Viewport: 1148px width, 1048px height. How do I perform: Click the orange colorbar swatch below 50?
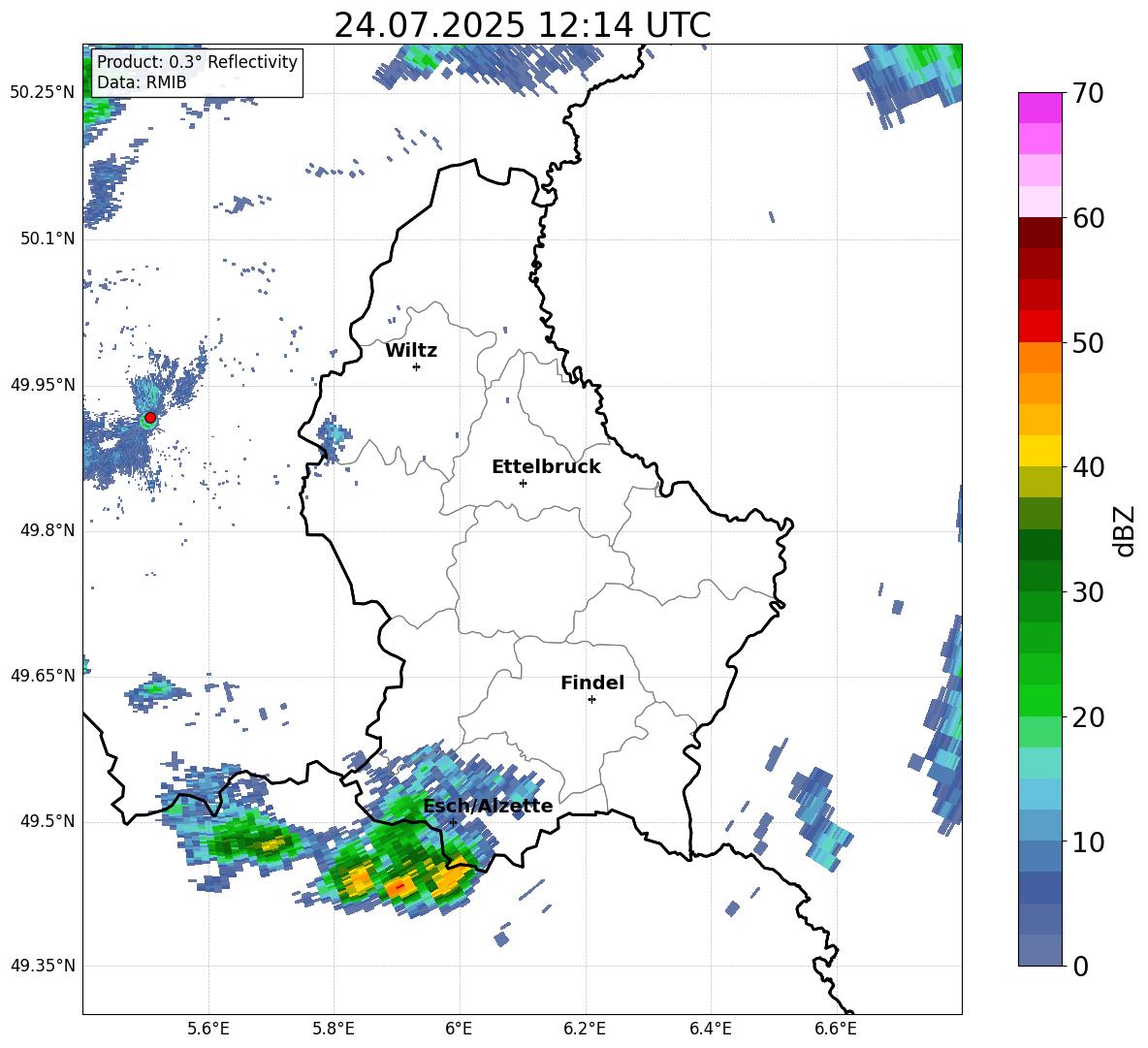[x=1039, y=358]
